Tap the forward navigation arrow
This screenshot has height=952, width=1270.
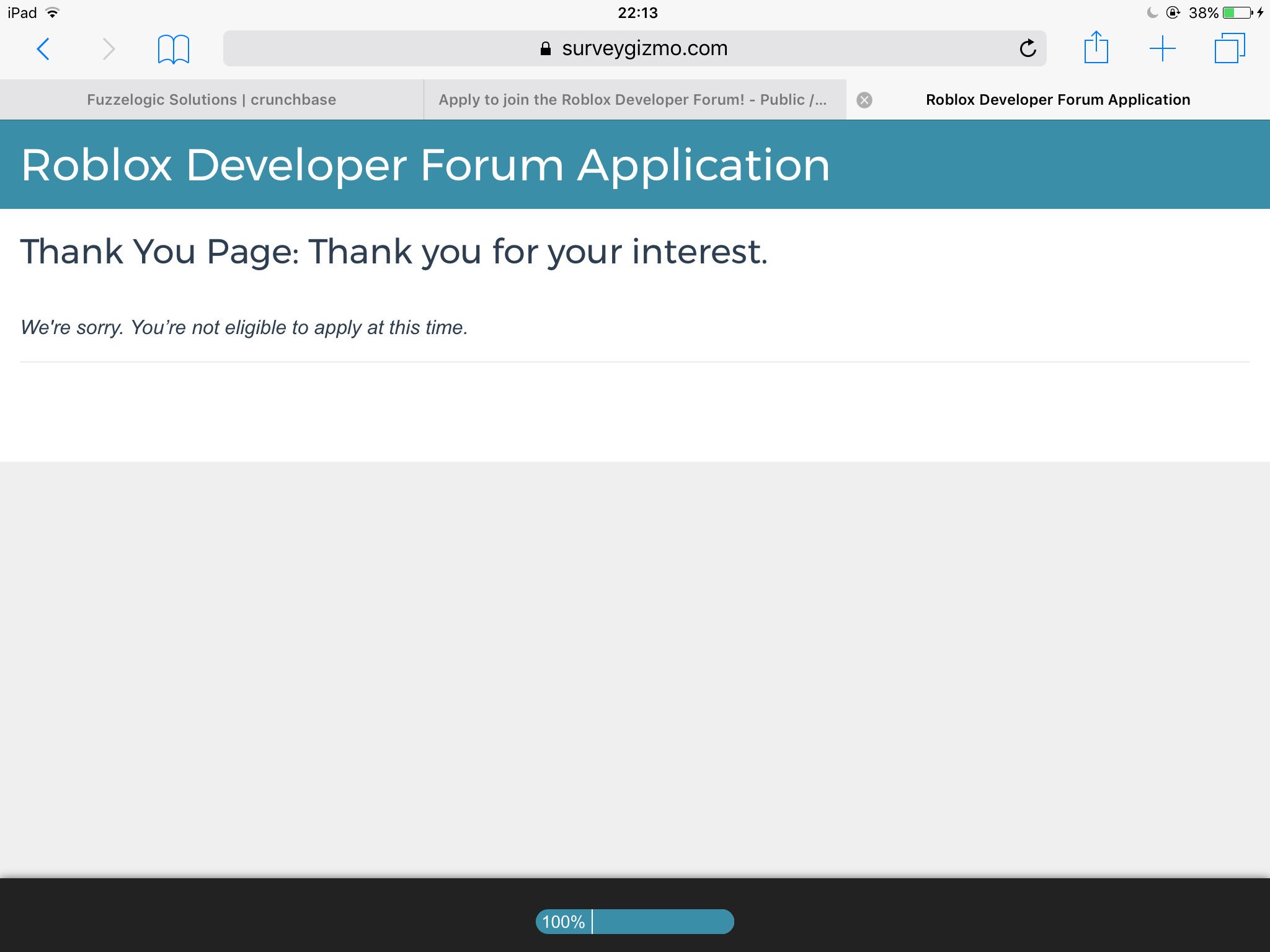[109, 49]
